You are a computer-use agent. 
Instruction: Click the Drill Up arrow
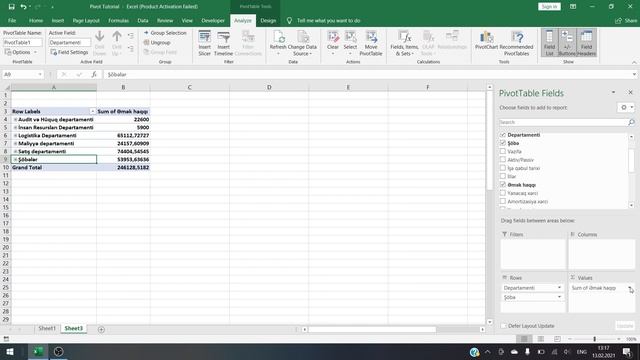coord(117,43)
